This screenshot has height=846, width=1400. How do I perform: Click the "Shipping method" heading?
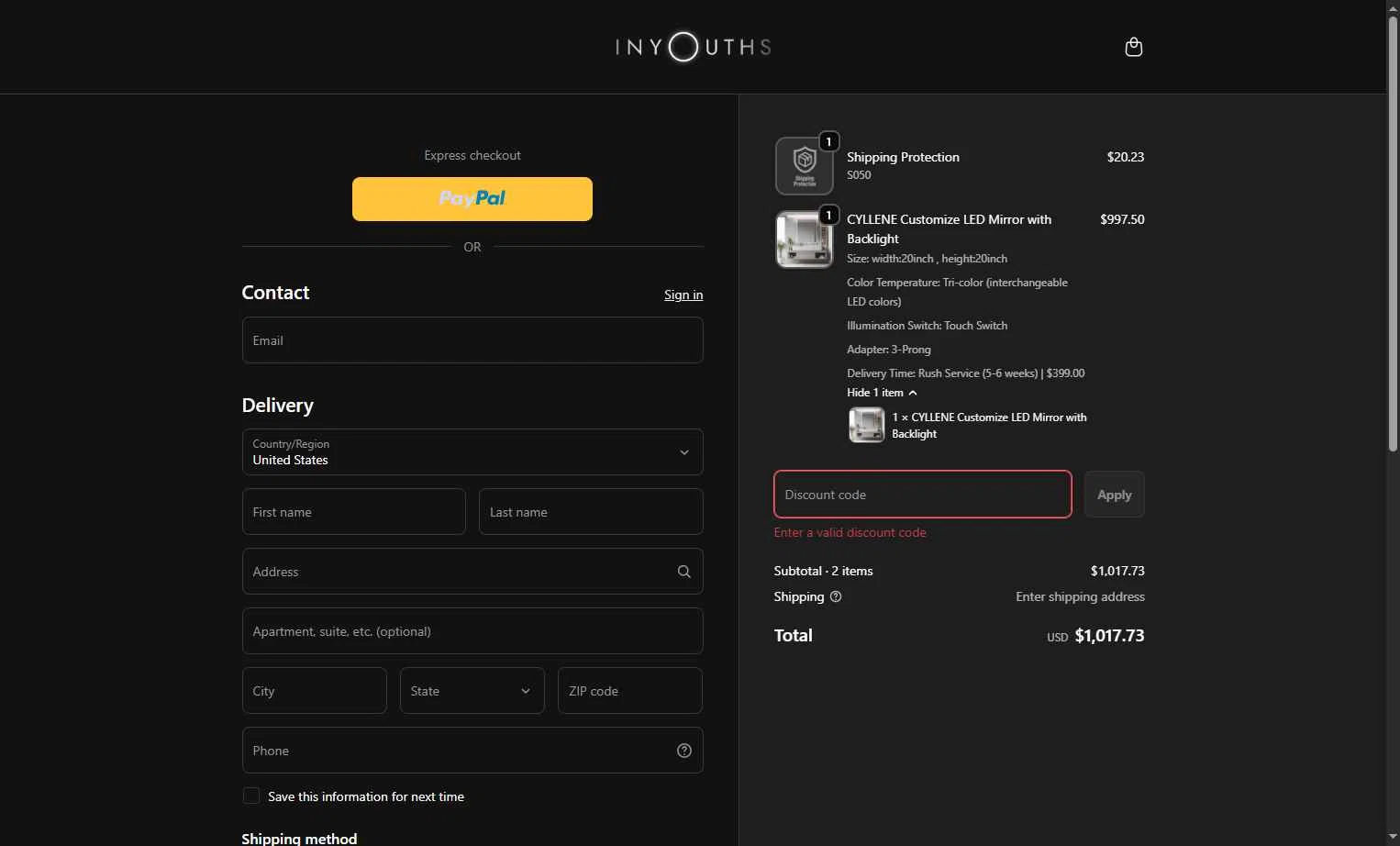(299, 838)
